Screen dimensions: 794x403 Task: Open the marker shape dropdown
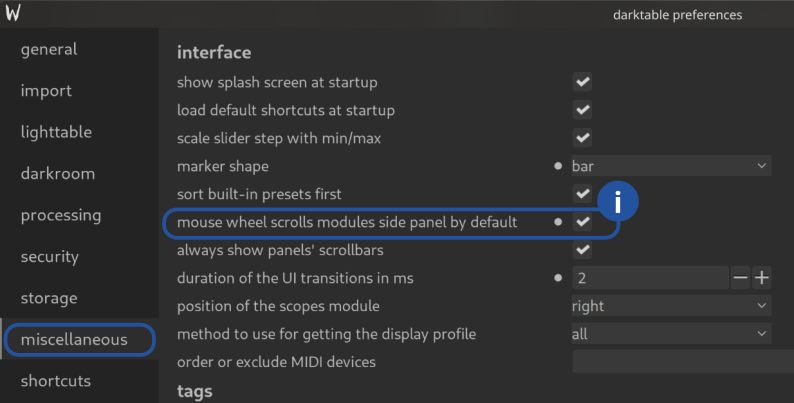[670, 166]
